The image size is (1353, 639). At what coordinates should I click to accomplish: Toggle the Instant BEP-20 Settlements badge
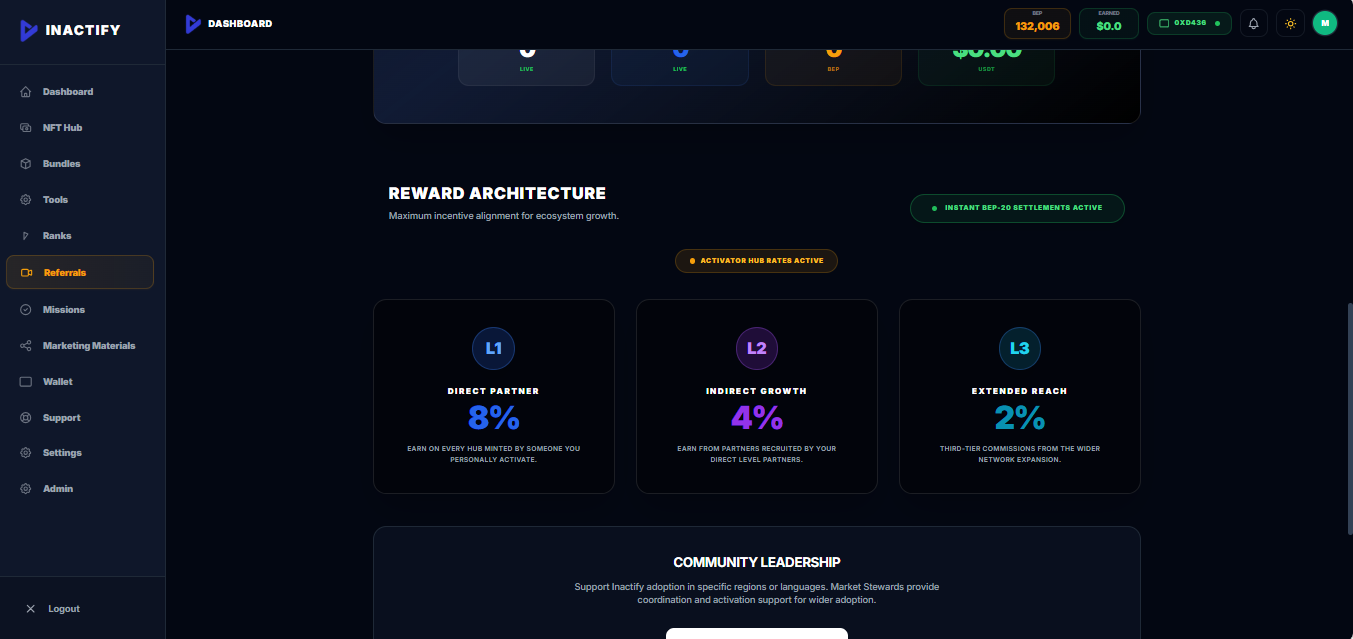point(1016,208)
